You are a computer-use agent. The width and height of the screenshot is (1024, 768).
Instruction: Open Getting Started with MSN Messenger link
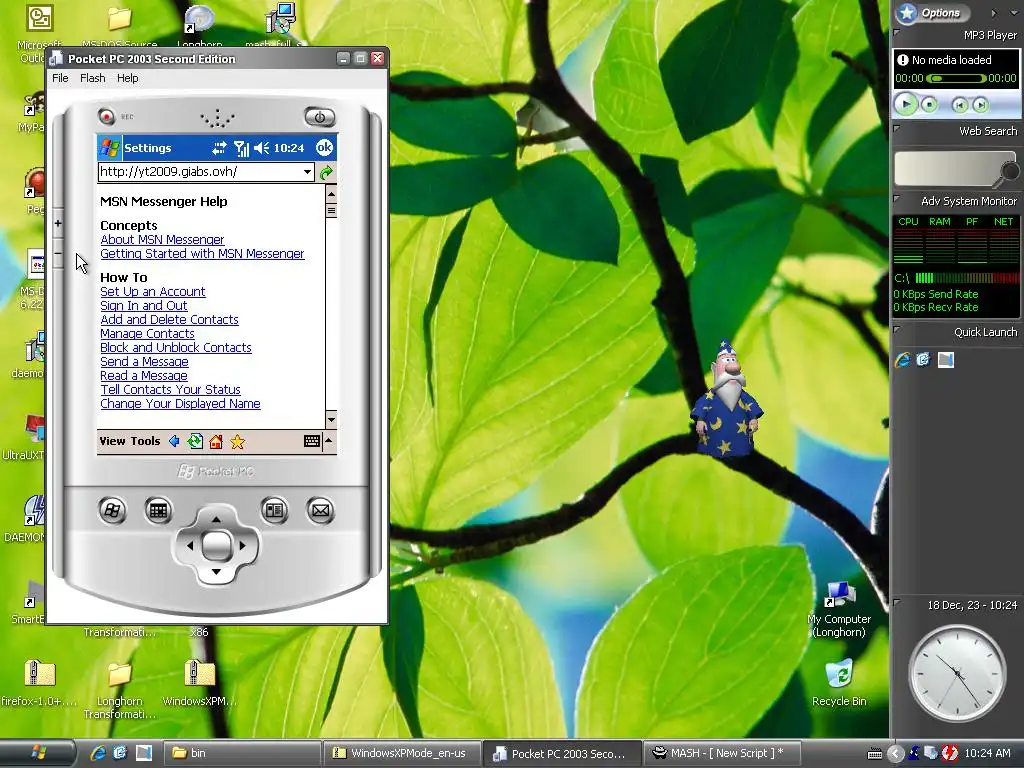click(202, 253)
